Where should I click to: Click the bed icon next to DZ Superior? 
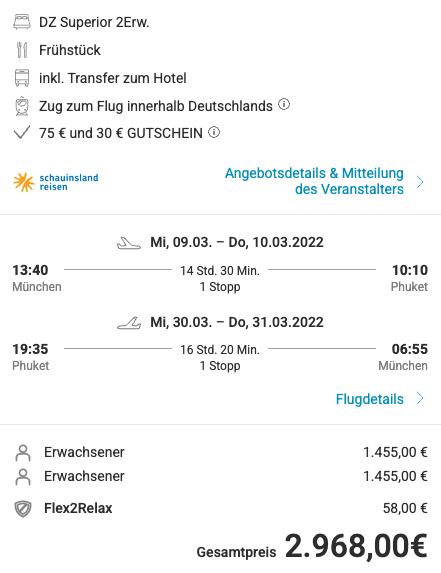[x=22, y=22]
